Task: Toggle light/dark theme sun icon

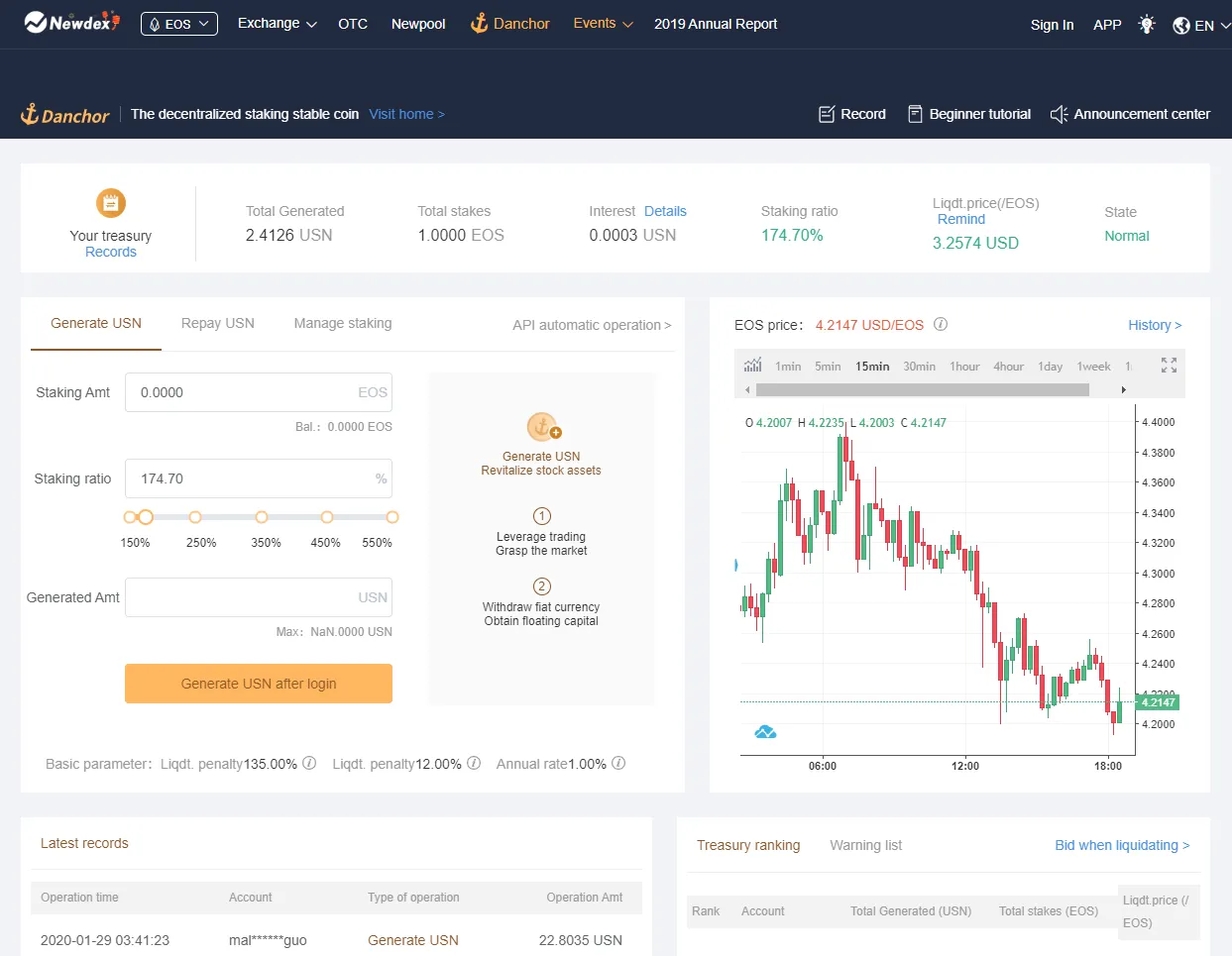Action: [1147, 25]
